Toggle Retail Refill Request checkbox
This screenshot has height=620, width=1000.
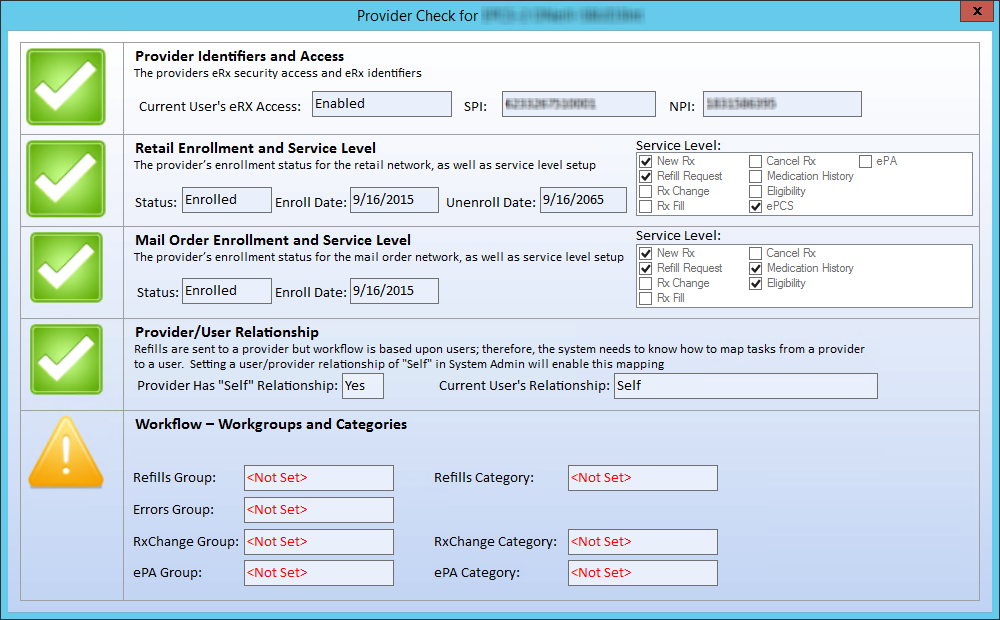click(x=645, y=176)
